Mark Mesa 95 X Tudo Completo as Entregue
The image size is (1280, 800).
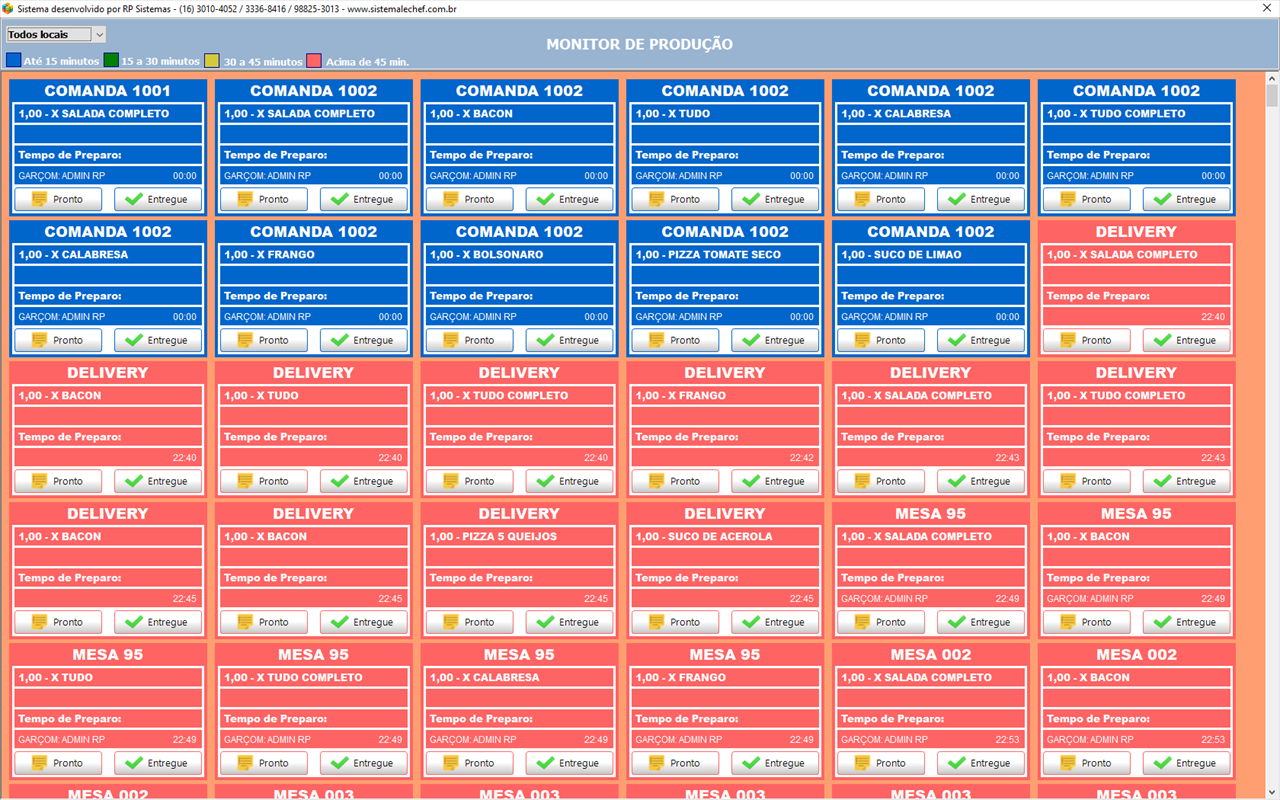pyautogui.click(x=363, y=763)
